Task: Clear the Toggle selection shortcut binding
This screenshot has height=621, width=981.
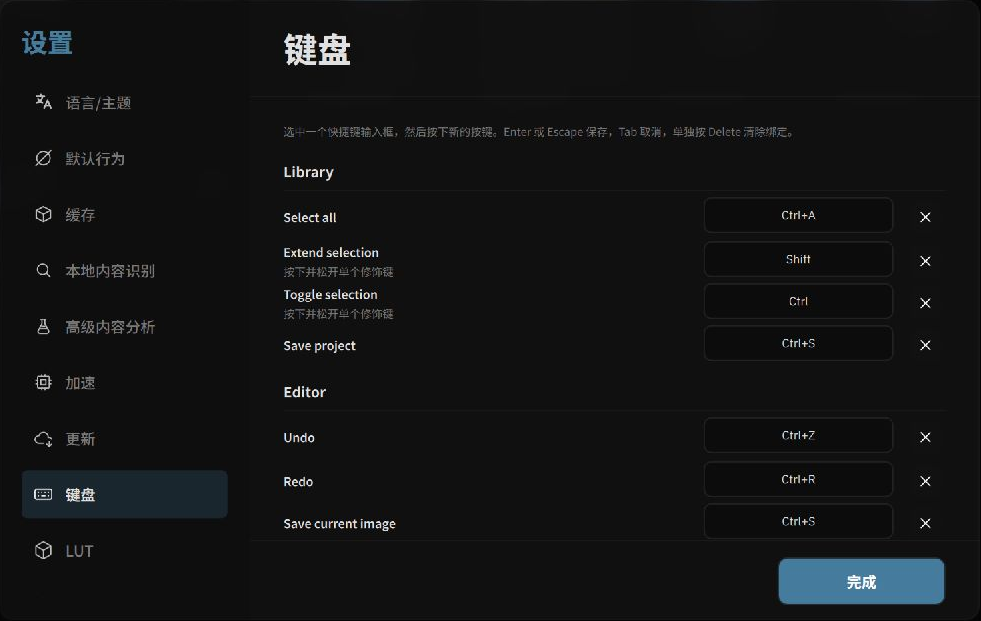Action: coord(925,303)
